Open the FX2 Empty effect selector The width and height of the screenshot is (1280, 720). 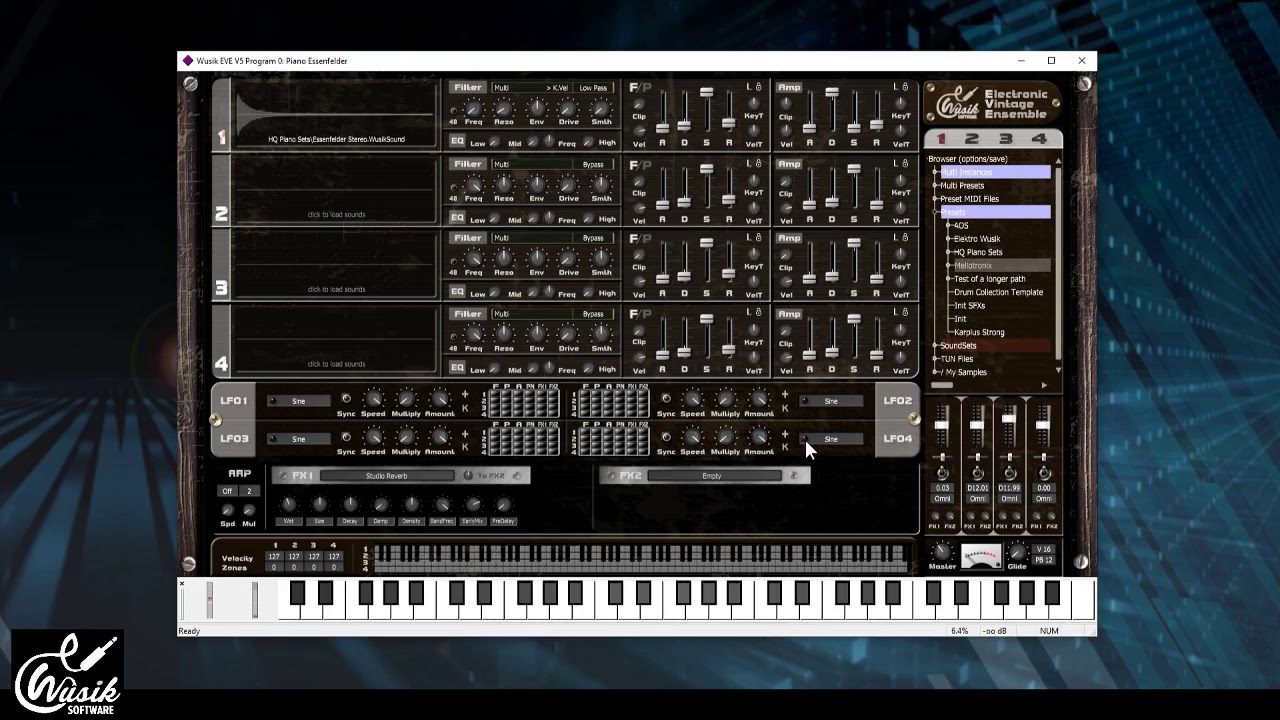pyautogui.click(x=712, y=476)
